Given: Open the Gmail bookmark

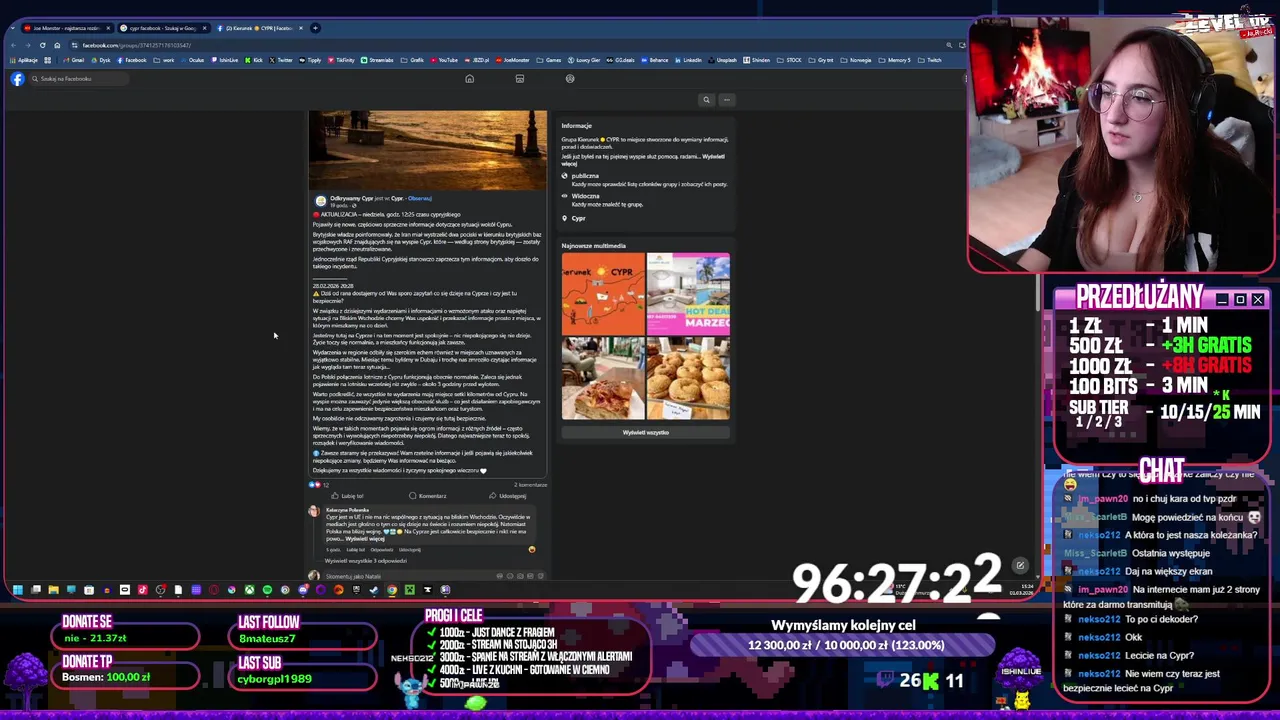Looking at the screenshot, I should 73,60.
